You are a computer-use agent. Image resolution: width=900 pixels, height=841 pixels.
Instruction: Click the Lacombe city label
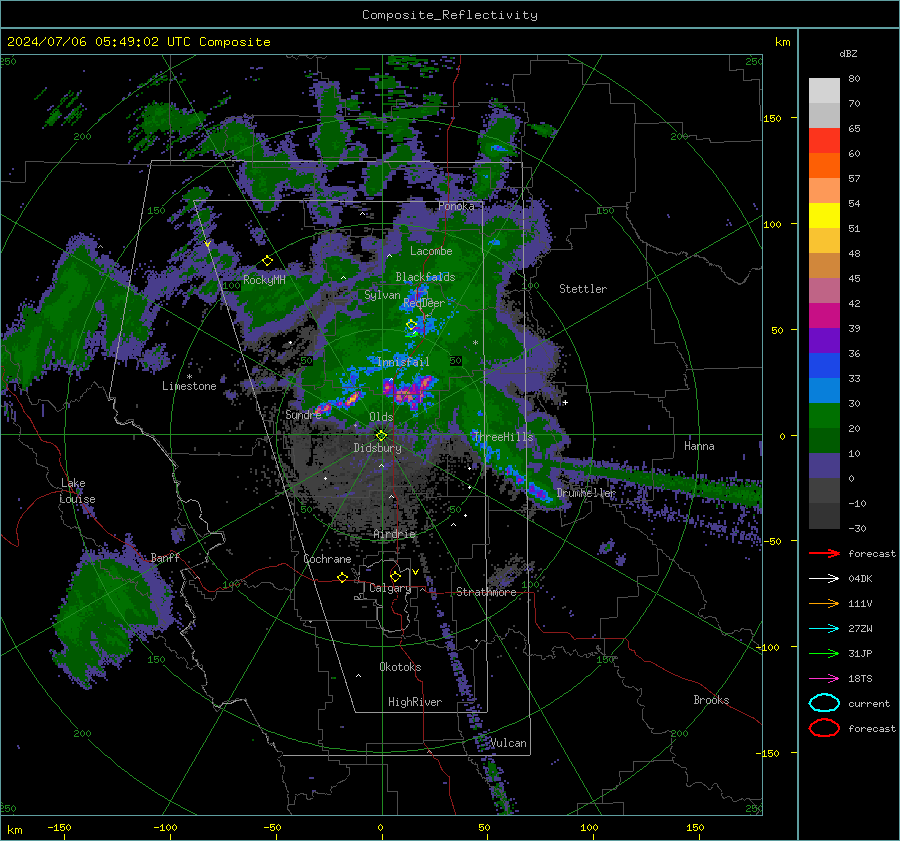point(431,251)
